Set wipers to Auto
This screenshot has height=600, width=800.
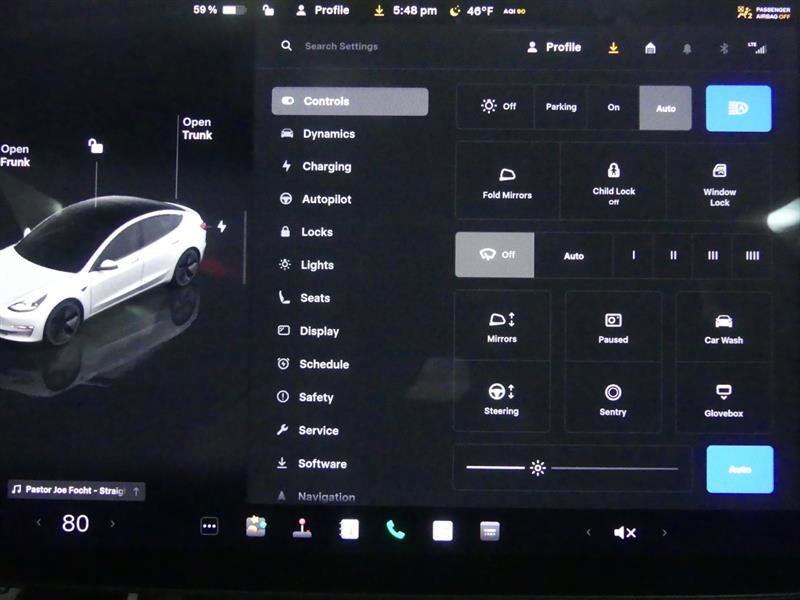point(573,255)
